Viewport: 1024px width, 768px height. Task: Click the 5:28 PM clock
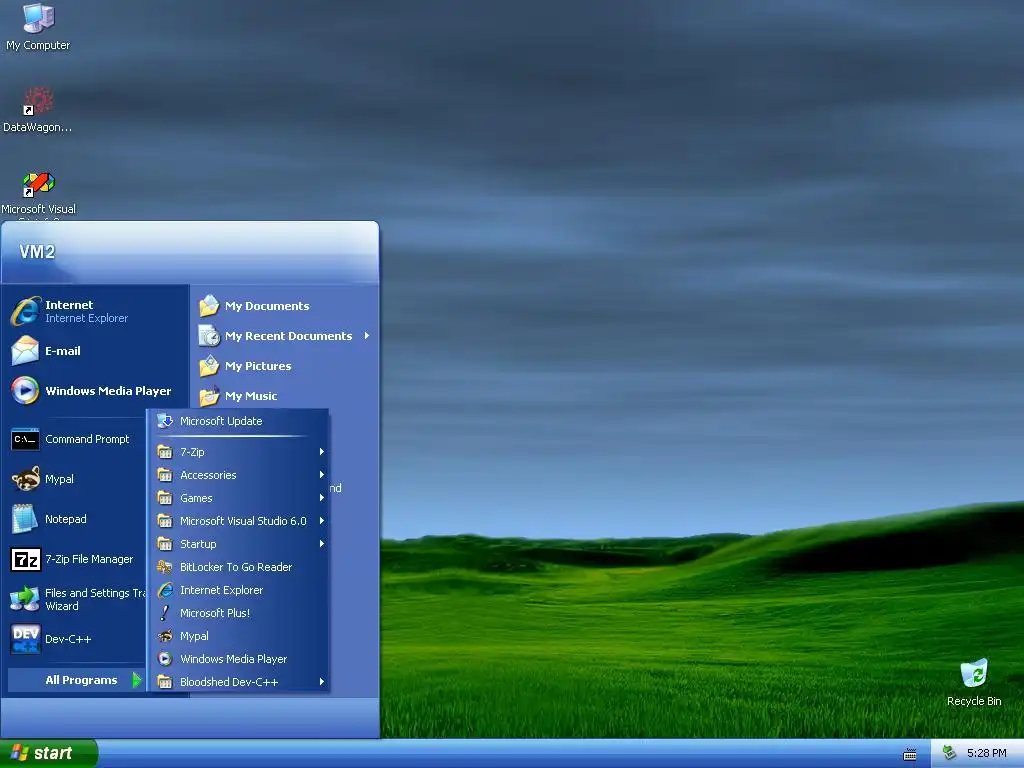[x=986, y=753]
